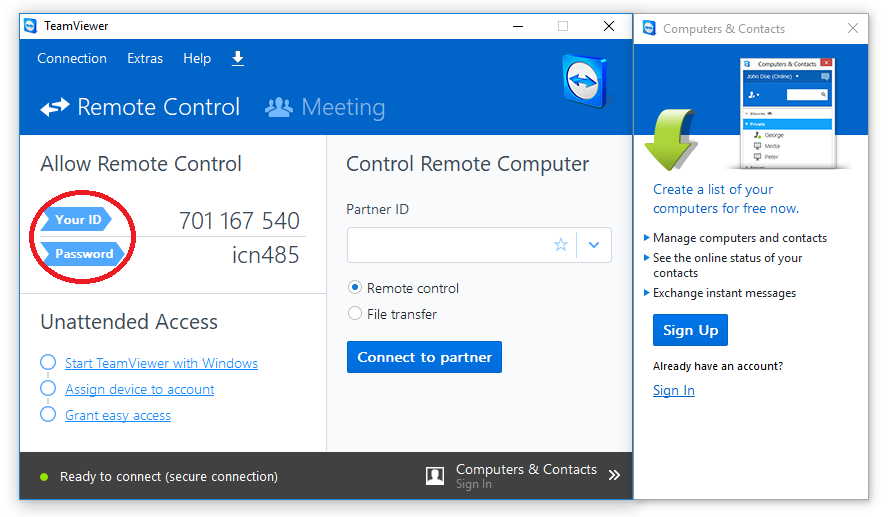This screenshot has width=889, height=517.
Task: Click the Your ID number 701 167 540
Action: pos(239,221)
